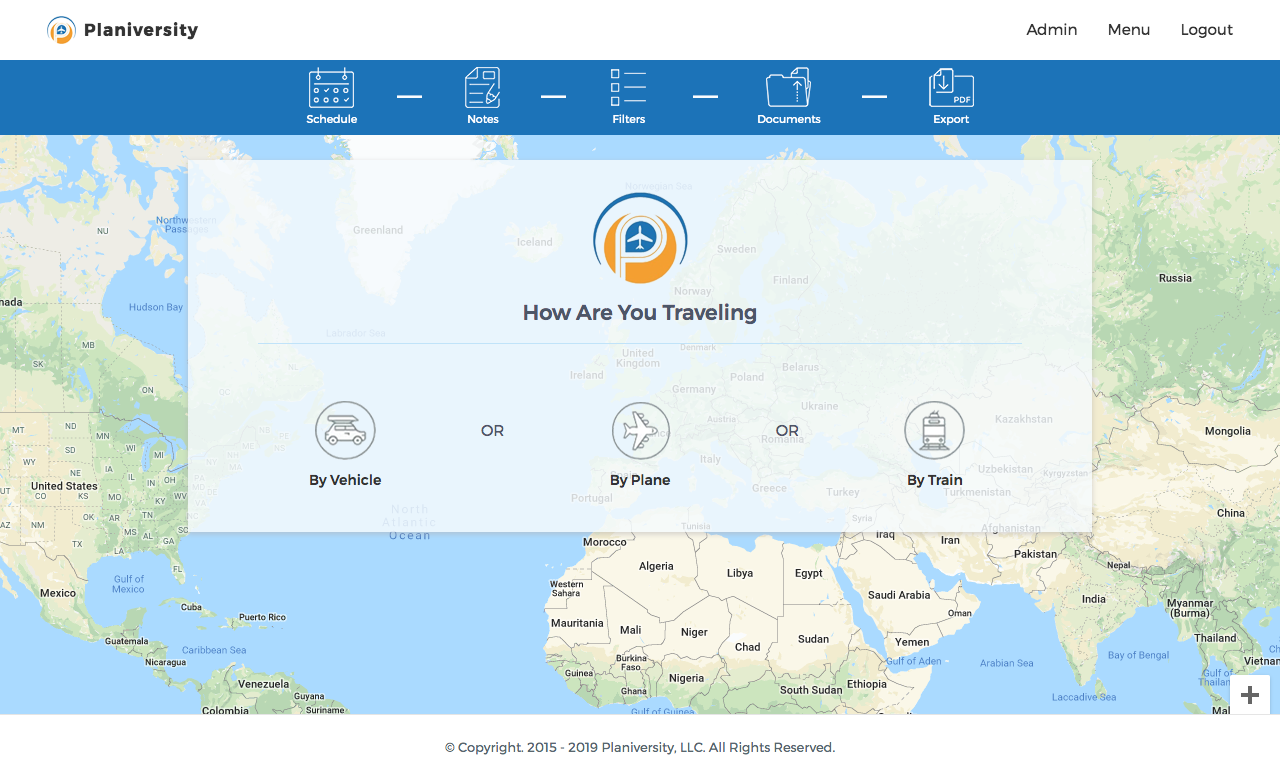Click Russia label on the map
The height and width of the screenshot is (780, 1280).
click(x=1175, y=278)
